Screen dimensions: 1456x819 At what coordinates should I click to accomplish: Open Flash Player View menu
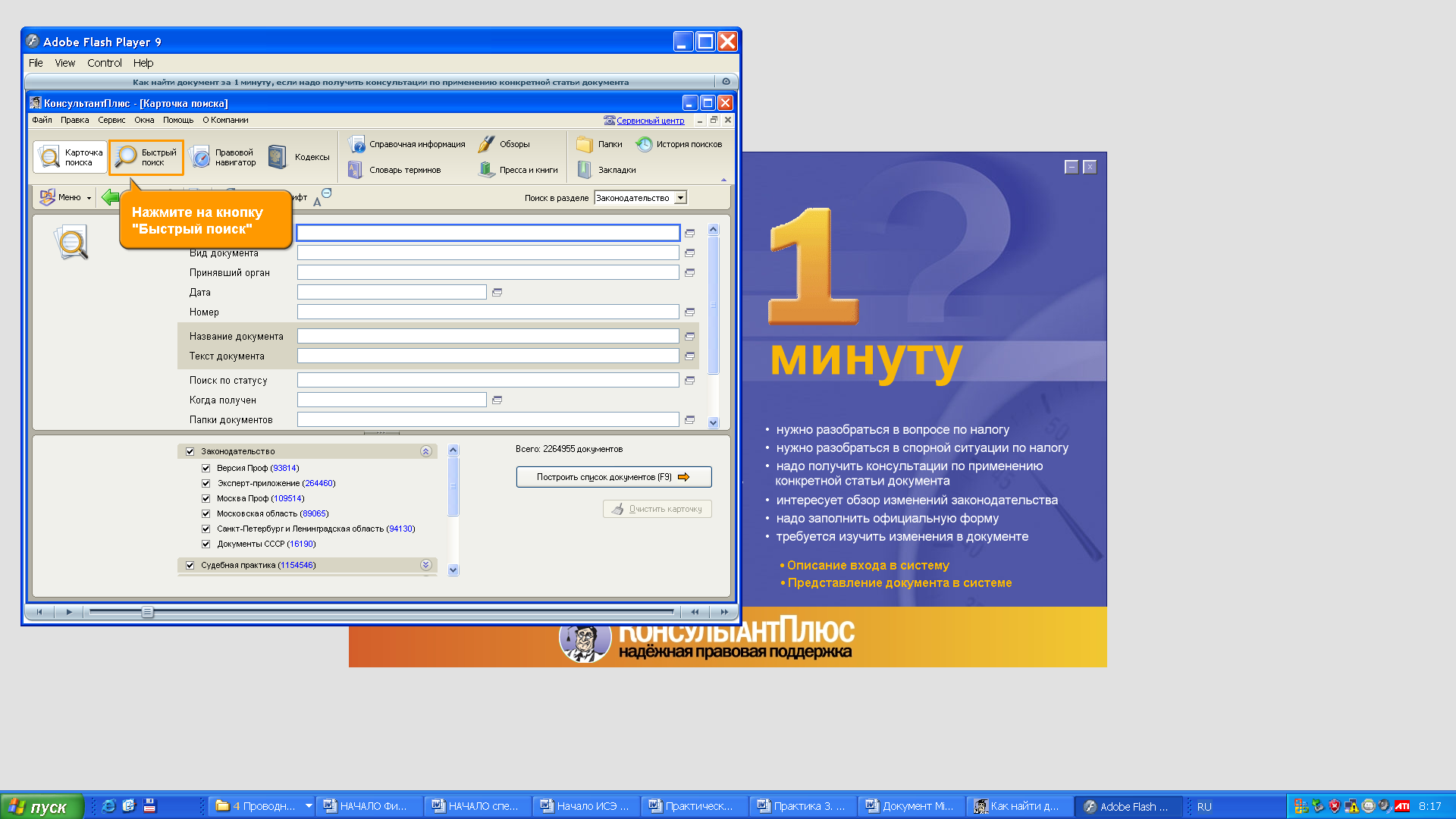point(64,63)
